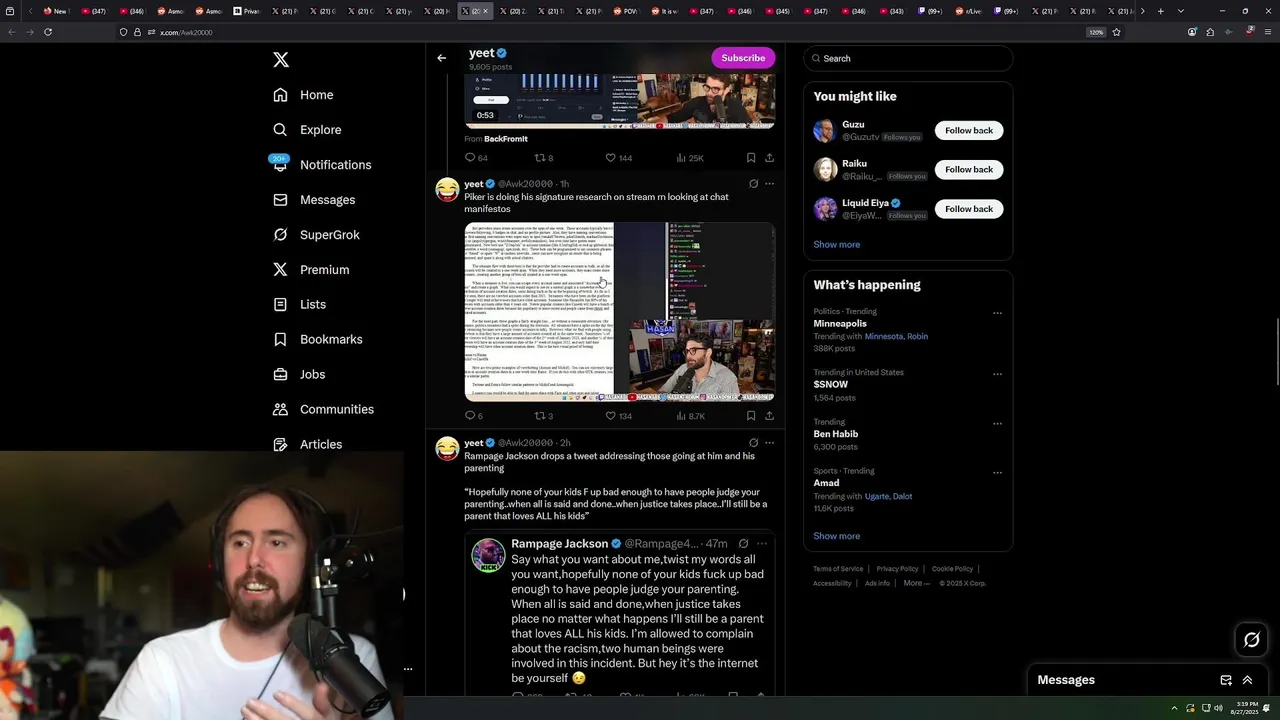Open Rampage Jackson quoted tweet author name
1280x720 pixels.
pyautogui.click(x=559, y=544)
